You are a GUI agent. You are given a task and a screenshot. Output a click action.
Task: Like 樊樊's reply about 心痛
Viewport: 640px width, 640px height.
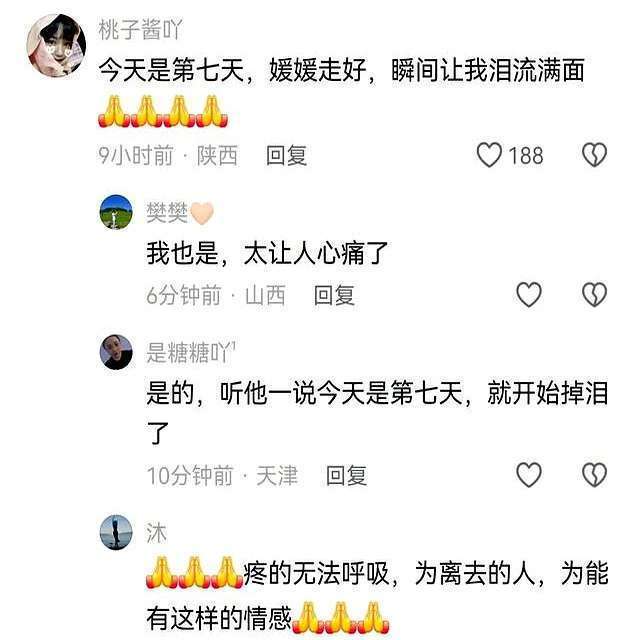(529, 295)
